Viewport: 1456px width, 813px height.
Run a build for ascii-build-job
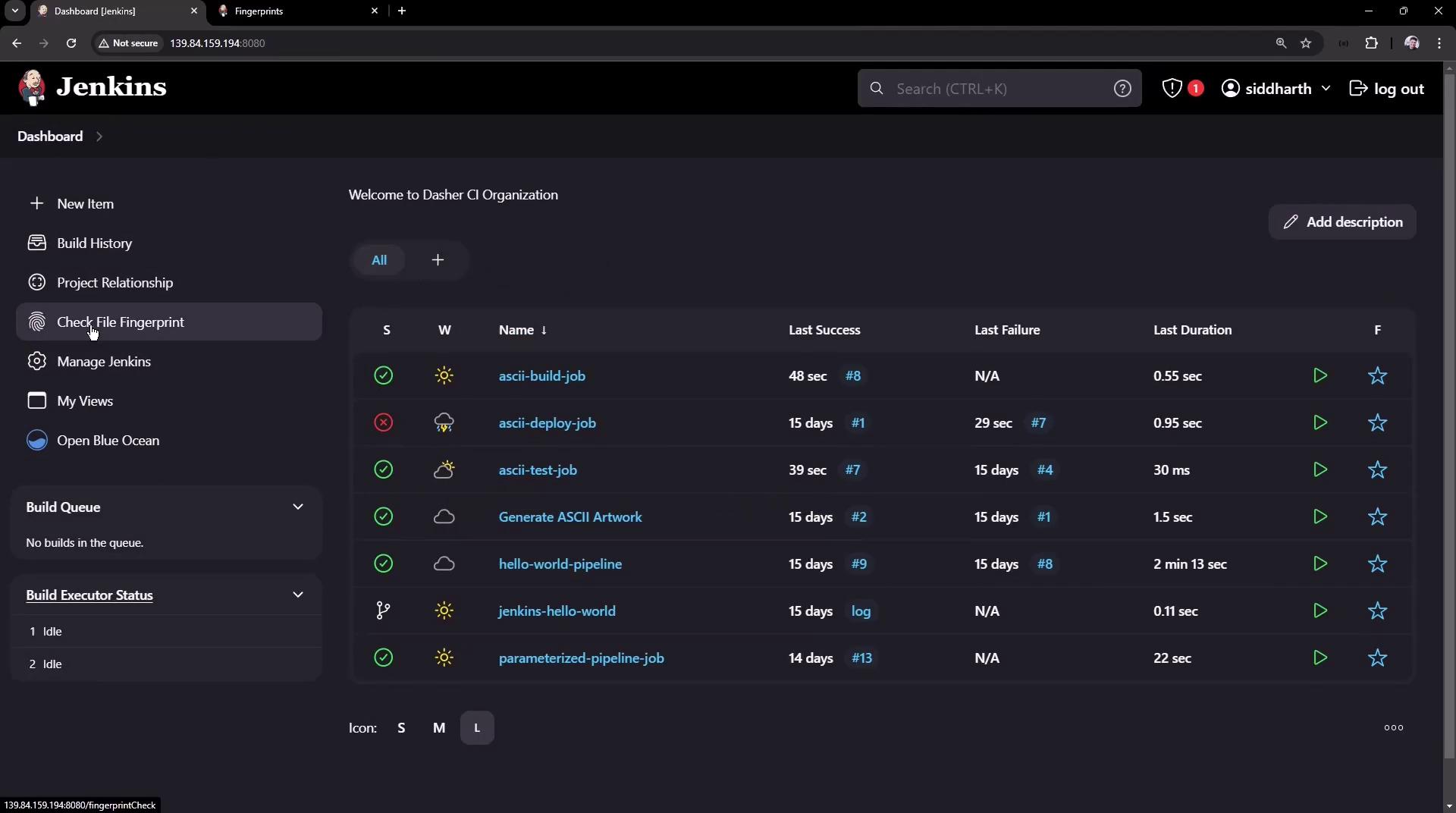(1319, 375)
